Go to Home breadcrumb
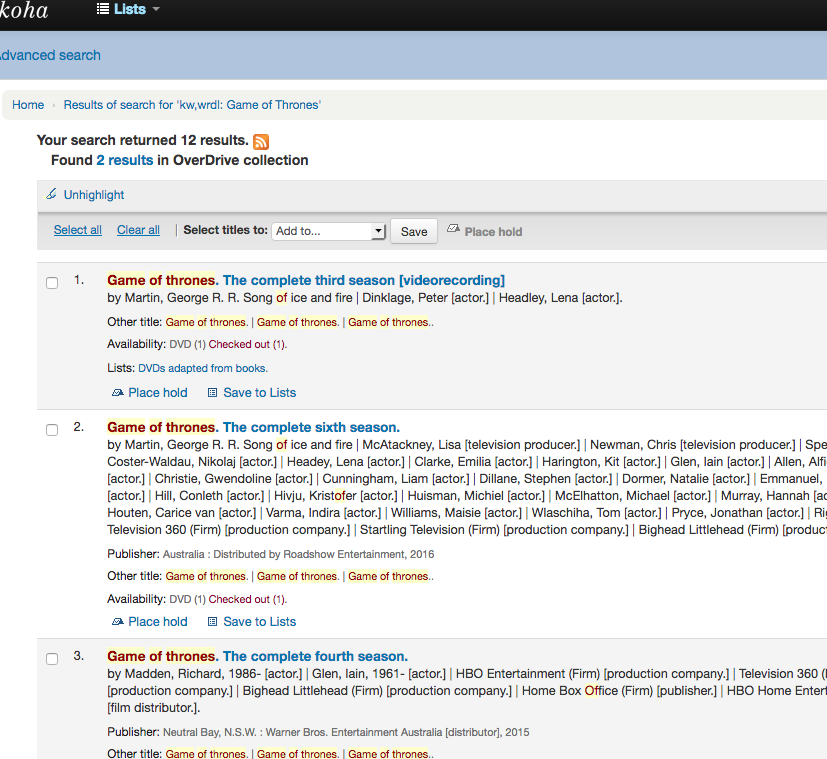The width and height of the screenshot is (827, 759). tap(28, 105)
